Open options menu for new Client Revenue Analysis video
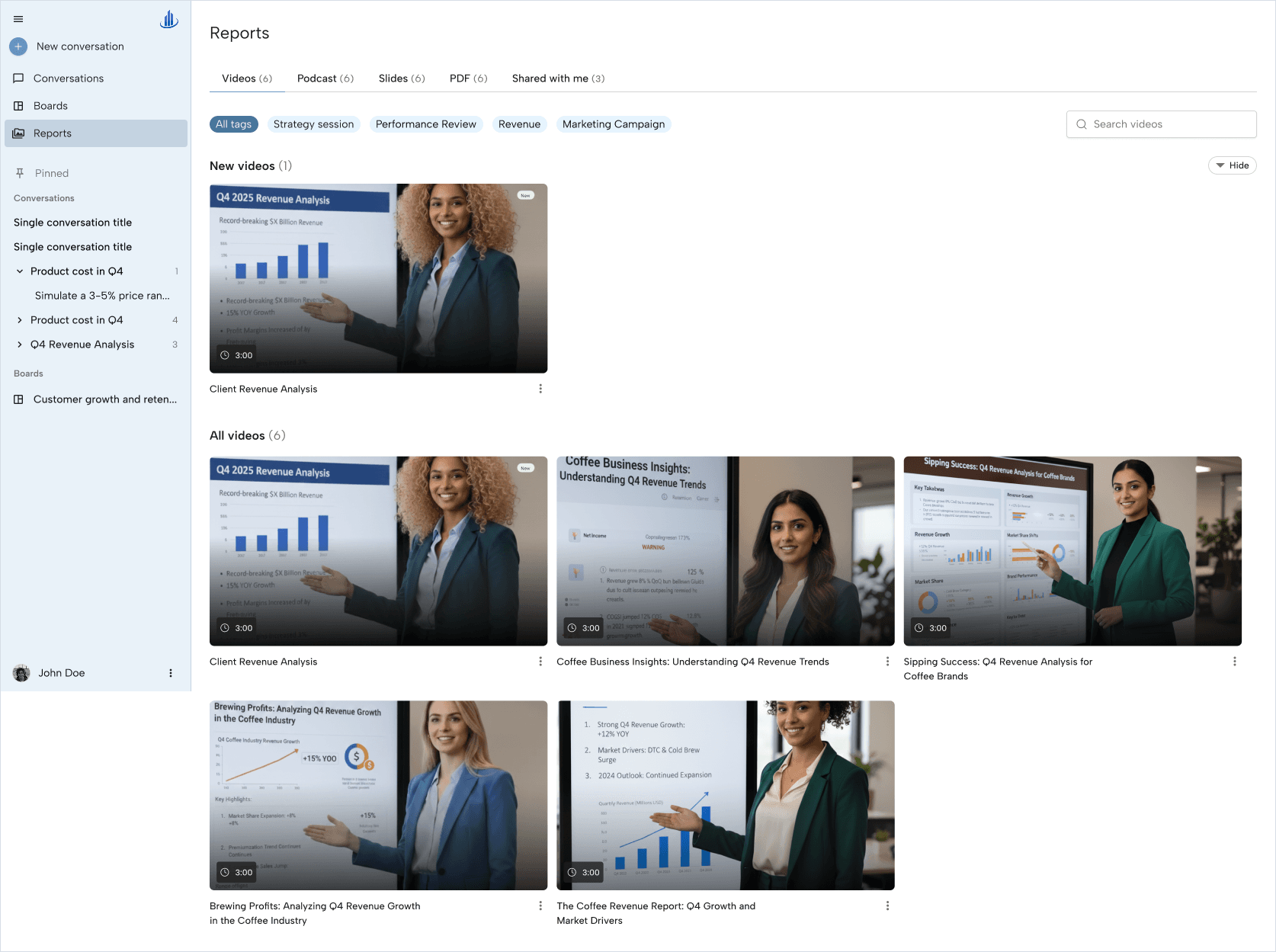1276x952 pixels. 540,389
